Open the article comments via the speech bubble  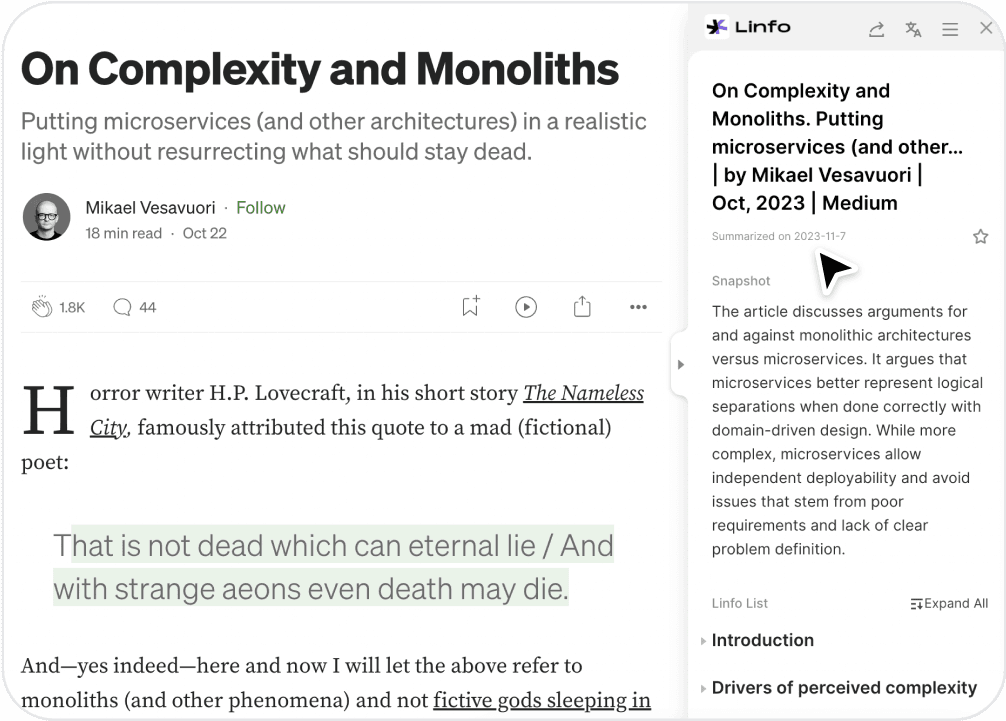[122, 307]
